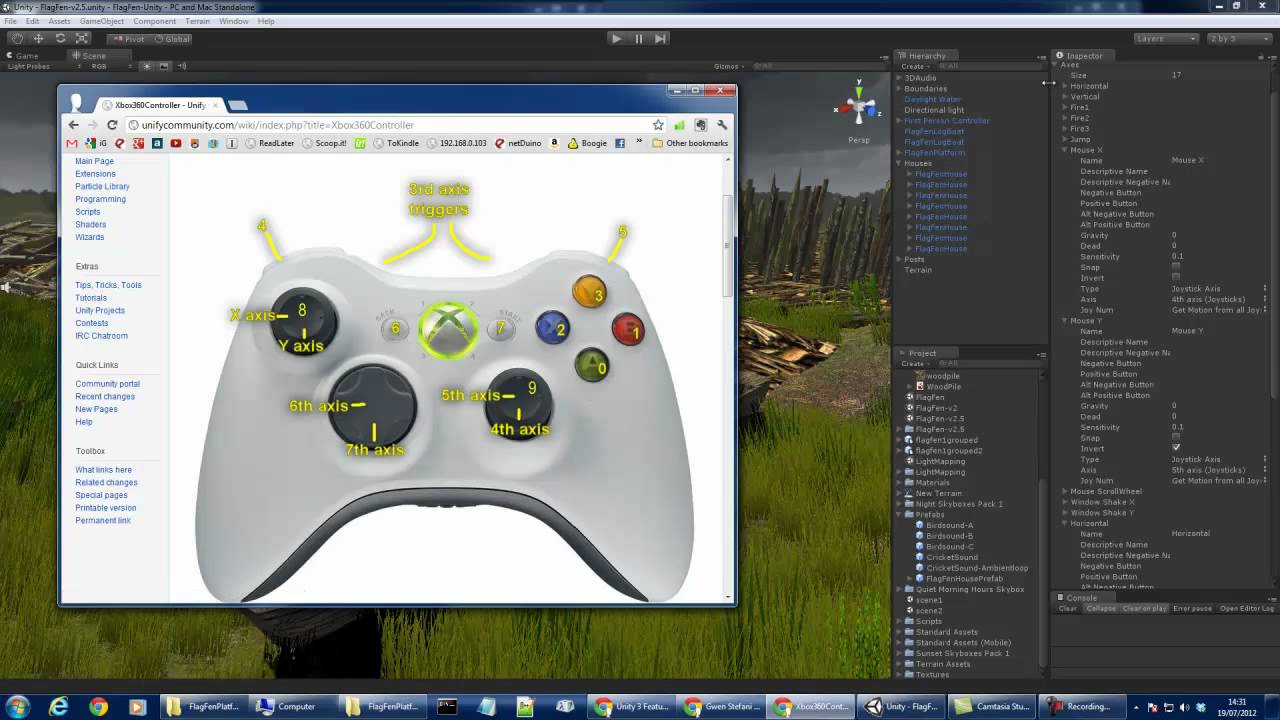This screenshot has height=720, width=1280.
Task: Switch to Camtasia Studio taskbar item
Action: coord(993,707)
